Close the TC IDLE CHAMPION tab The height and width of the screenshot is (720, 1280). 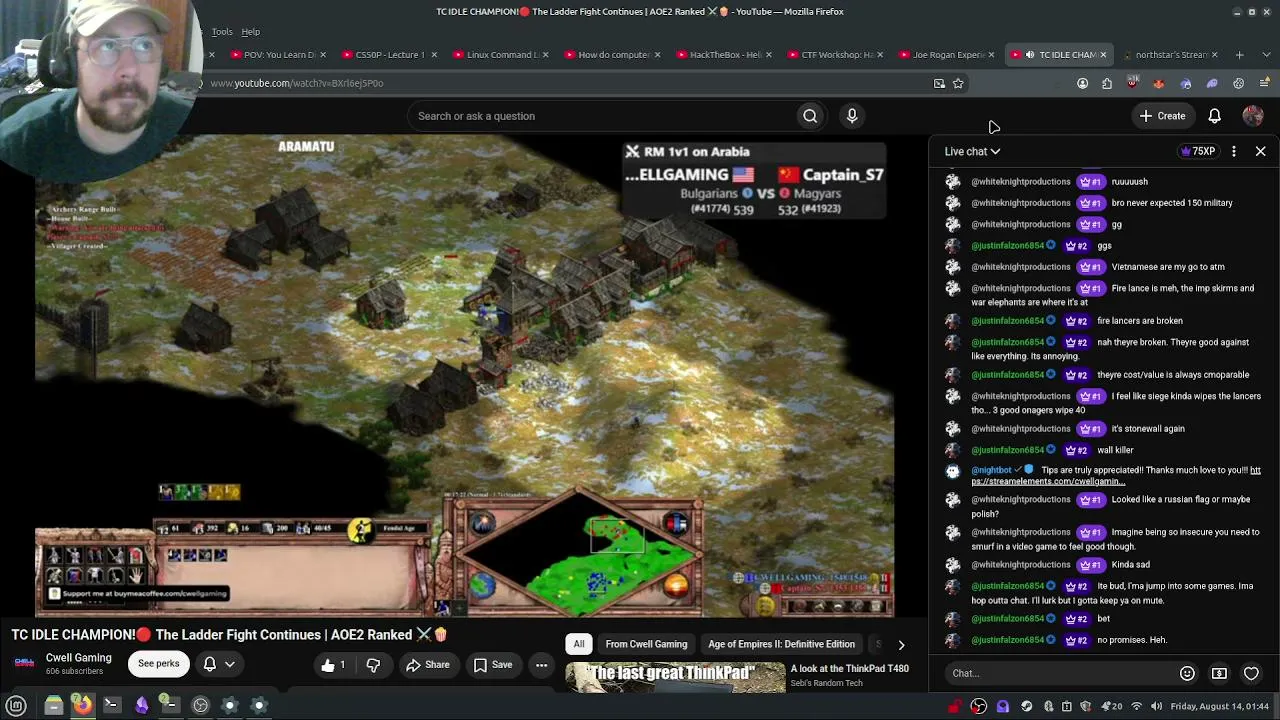[1103, 55]
